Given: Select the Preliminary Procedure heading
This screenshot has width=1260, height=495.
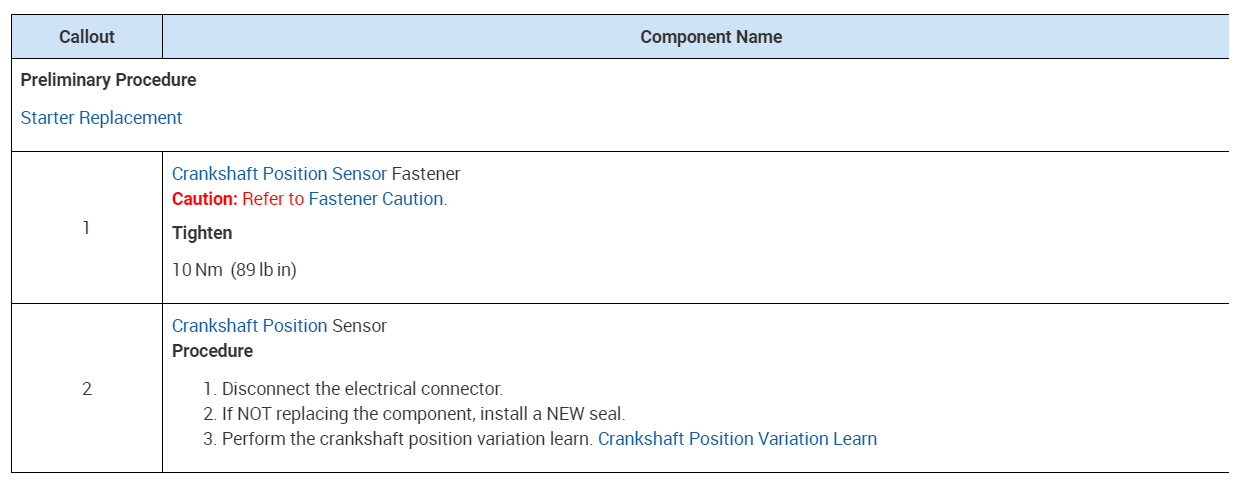Looking at the screenshot, I should tap(108, 80).
